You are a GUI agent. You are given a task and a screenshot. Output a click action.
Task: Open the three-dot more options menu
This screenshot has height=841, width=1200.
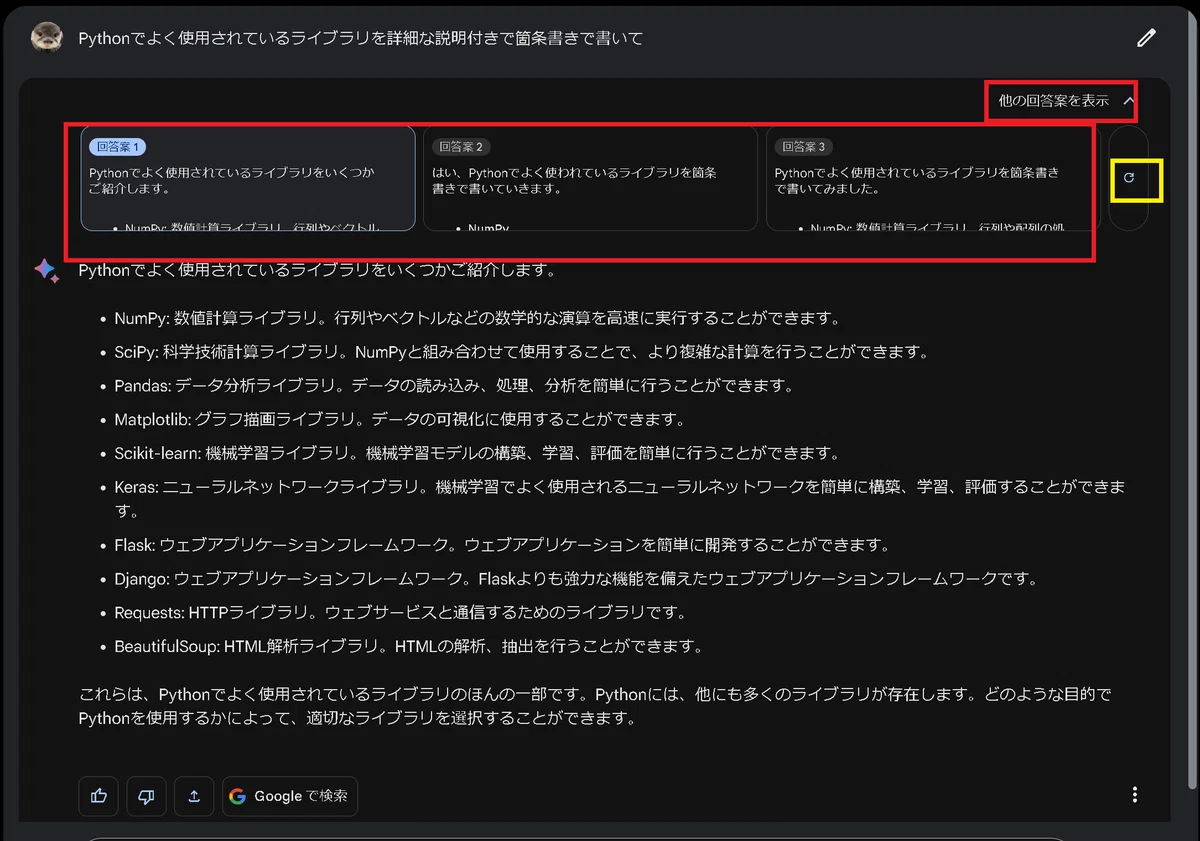tap(1134, 795)
